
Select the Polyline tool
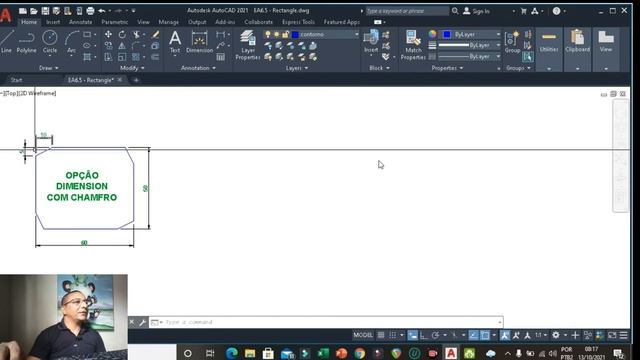[27, 42]
